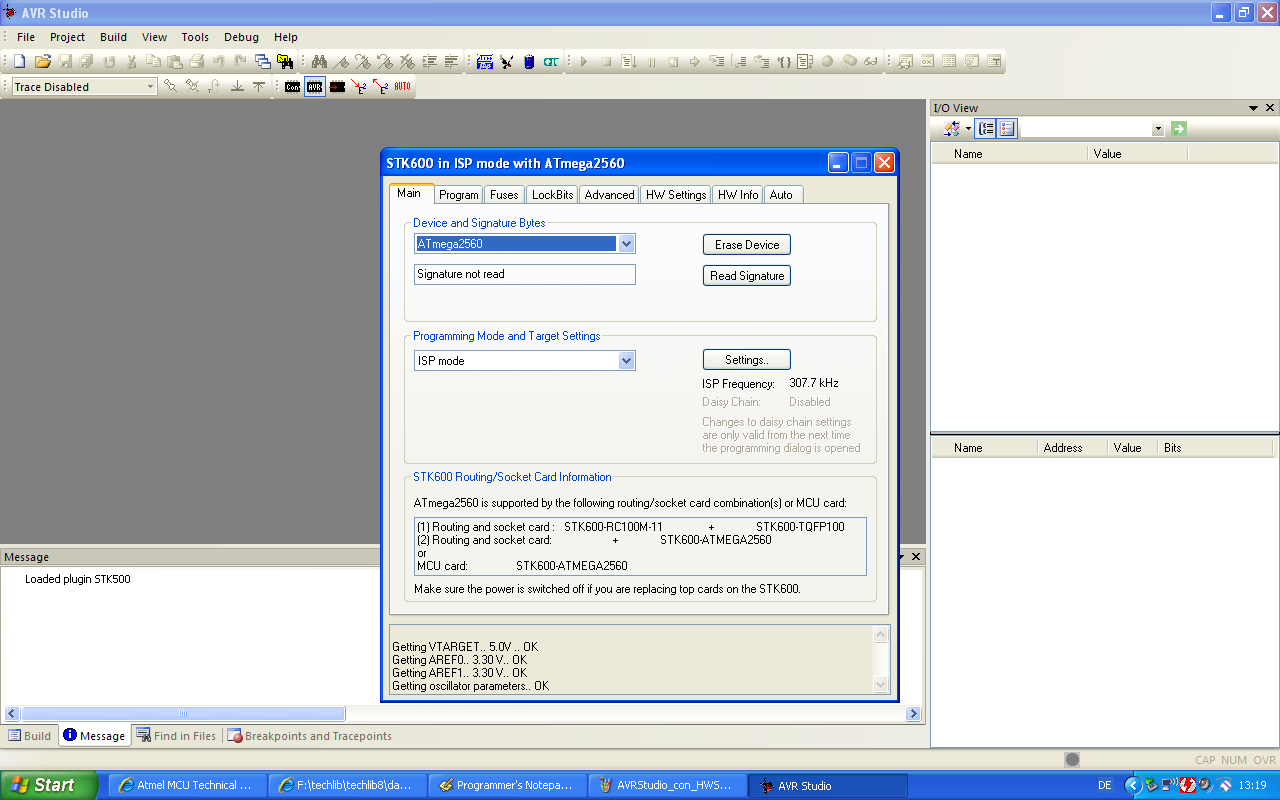
Task: Create a new file via toolbar icon
Action: point(19,62)
